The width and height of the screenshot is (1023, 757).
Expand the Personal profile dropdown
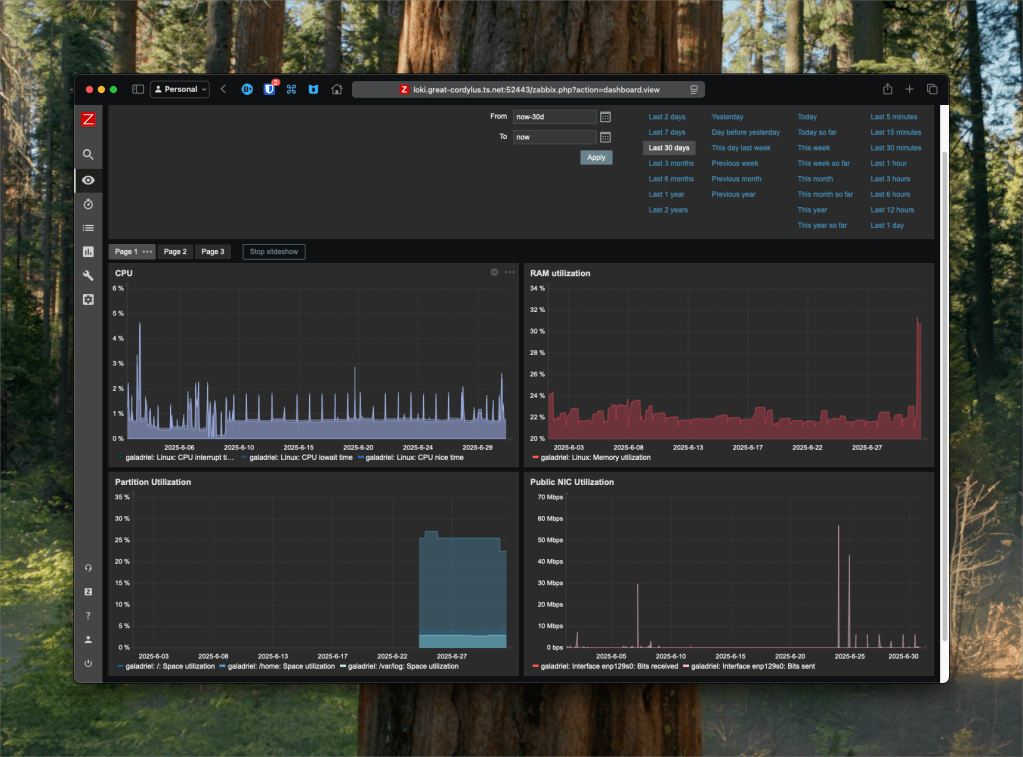180,89
